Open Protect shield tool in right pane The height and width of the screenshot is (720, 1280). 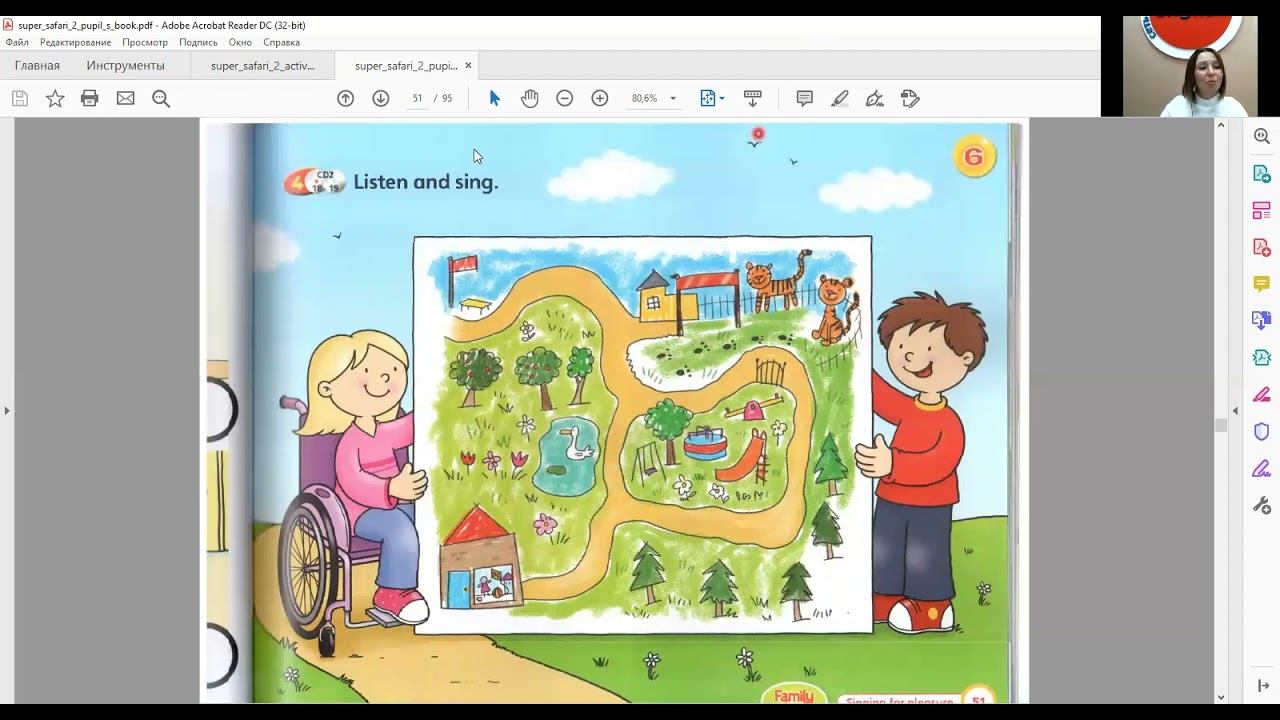1262,431
